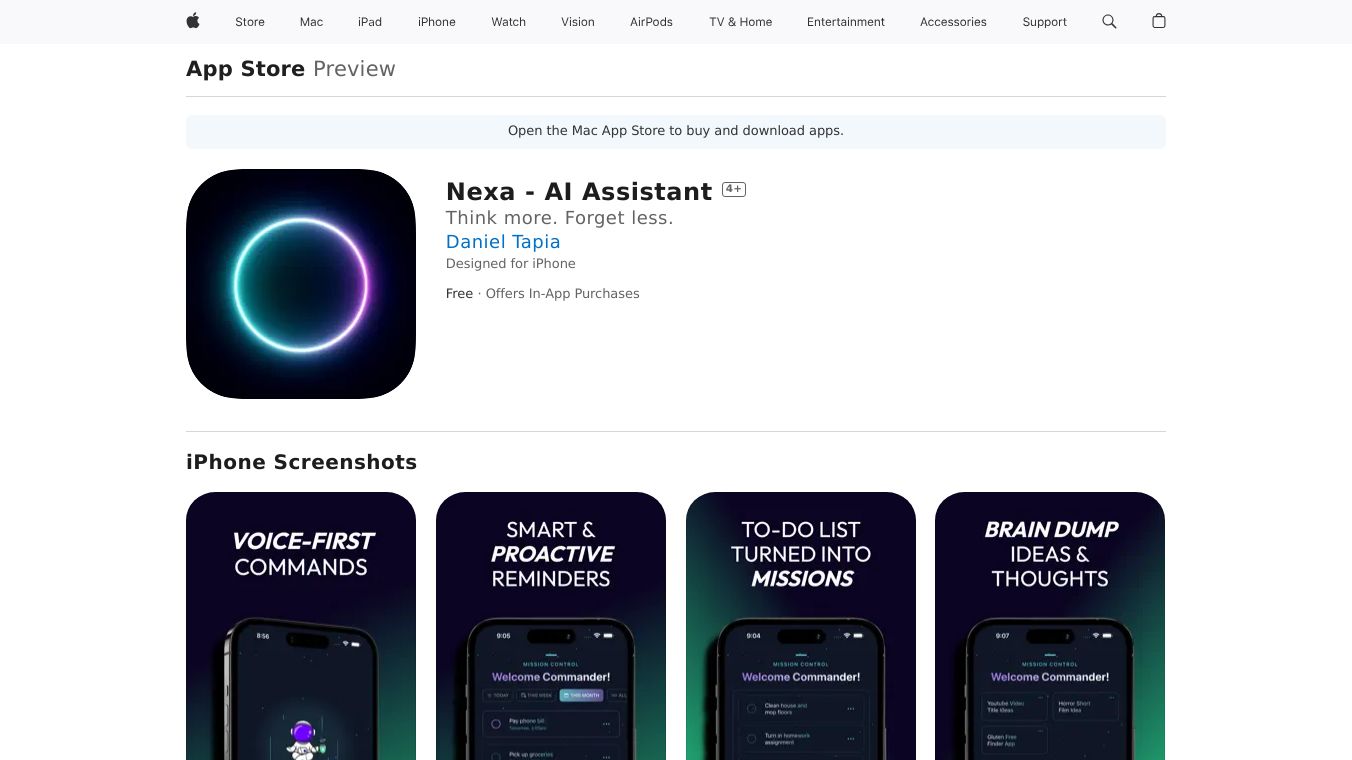Open the Daniel Tapia developer link
This screenshot has width=1352, height=760.
point(503,241)
